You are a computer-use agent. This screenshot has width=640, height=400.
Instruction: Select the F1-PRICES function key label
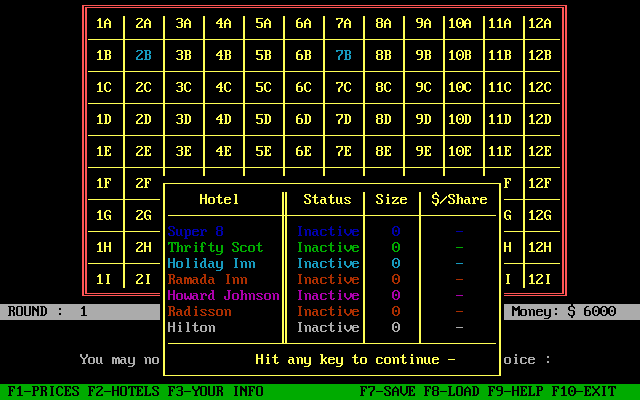click(x=43, y=391)
